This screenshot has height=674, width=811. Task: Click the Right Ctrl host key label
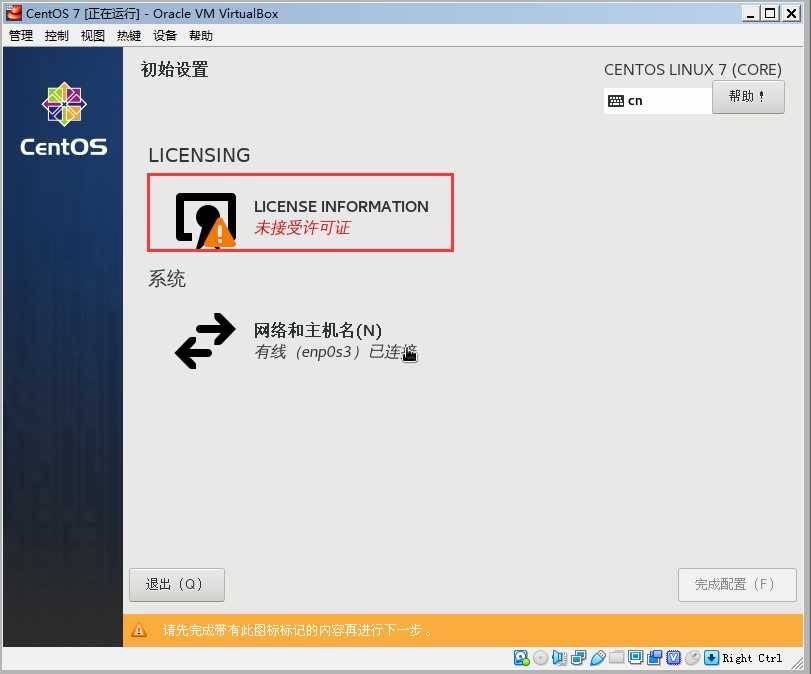[x=753, y=658]
